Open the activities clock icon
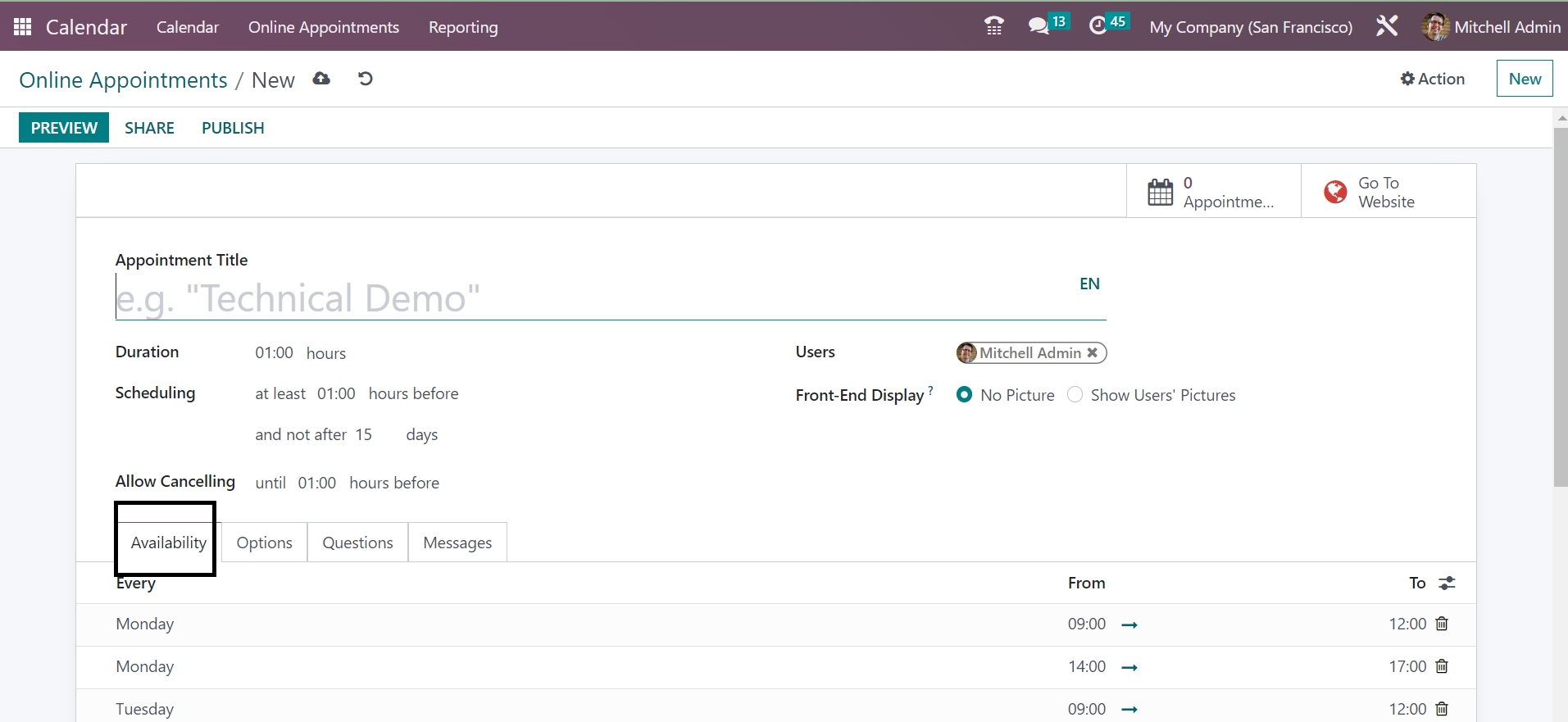Image resolution: width=1568 pixels, height=722 pixels. coord(1098,26)
